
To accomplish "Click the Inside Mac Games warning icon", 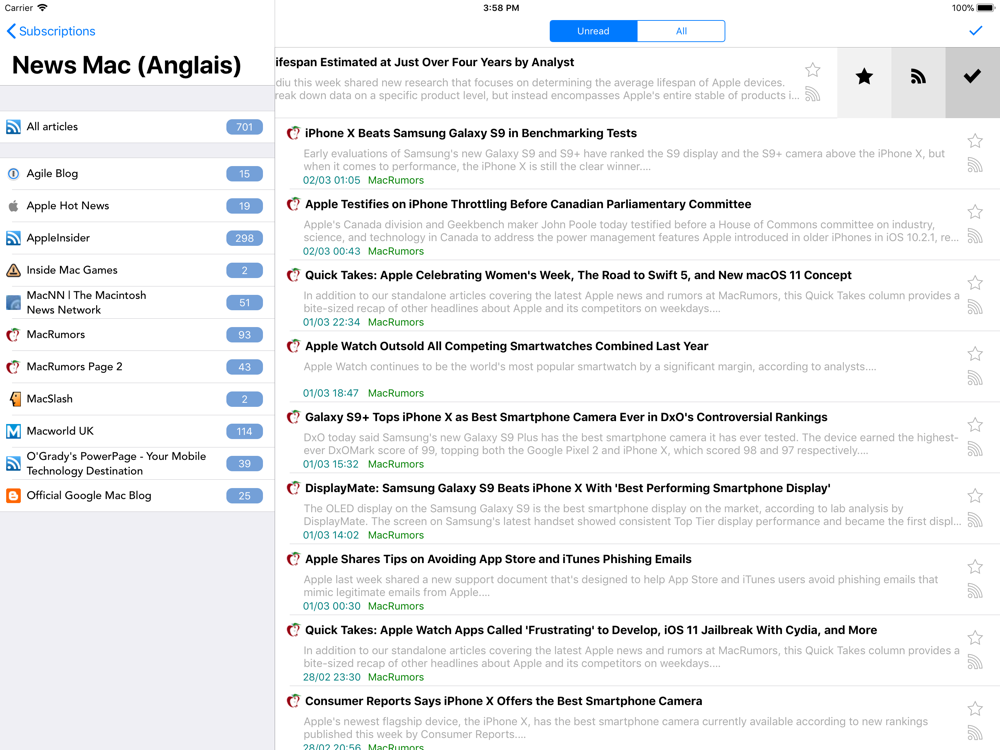I will [x=13, y=270].
